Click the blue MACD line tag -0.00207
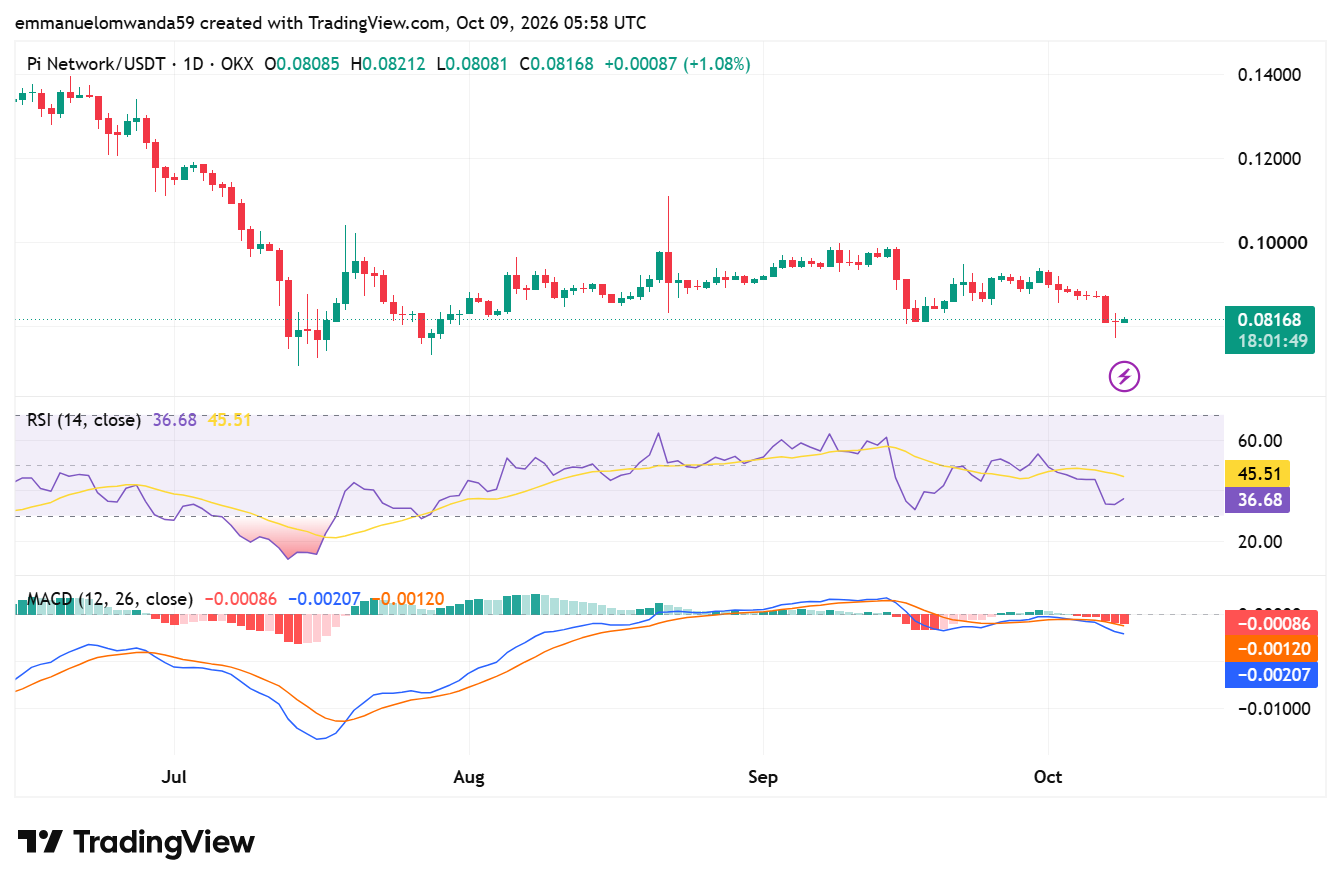 [1272, 675]
